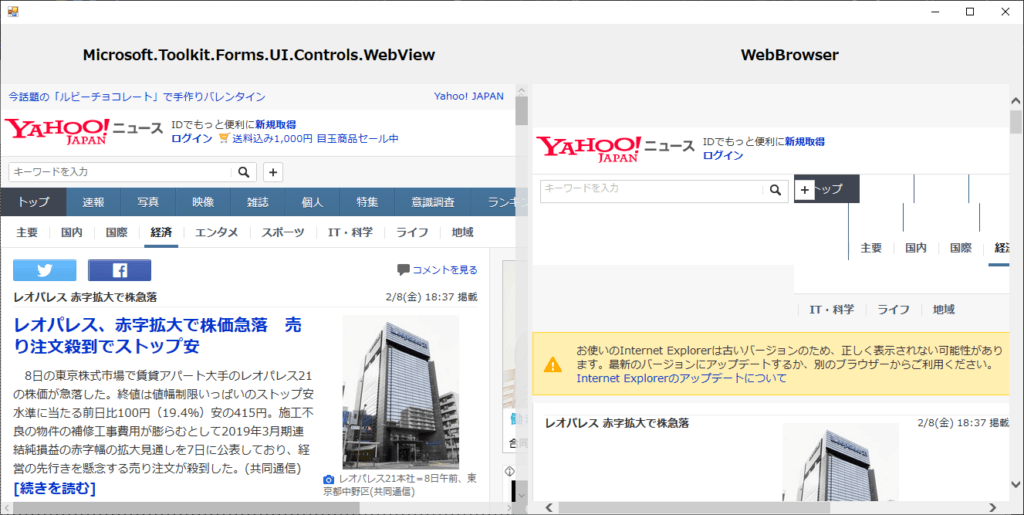Click WebBrowser horizontal scrollbar thumb
This screenshot has height=515, width=1024.
694,508
